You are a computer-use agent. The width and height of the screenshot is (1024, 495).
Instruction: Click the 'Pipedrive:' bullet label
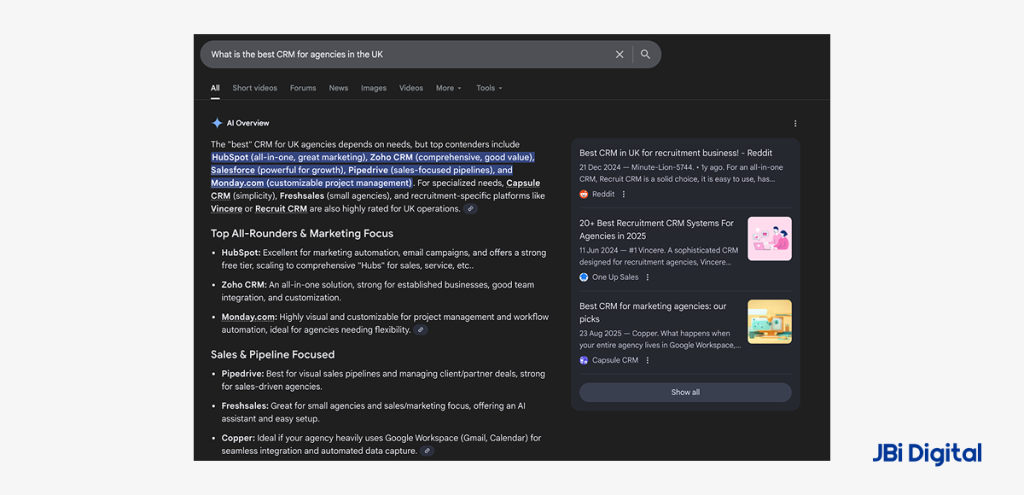242,374
